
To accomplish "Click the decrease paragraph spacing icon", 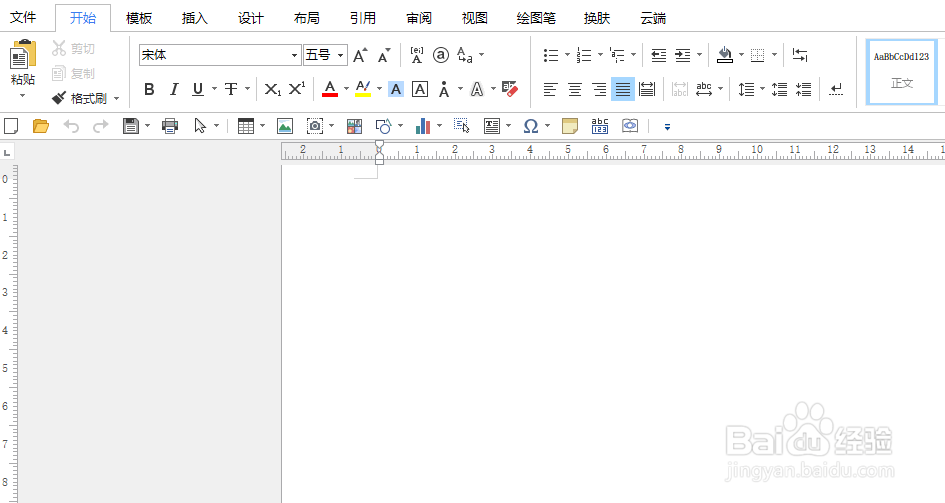I will tap(803, 90).
